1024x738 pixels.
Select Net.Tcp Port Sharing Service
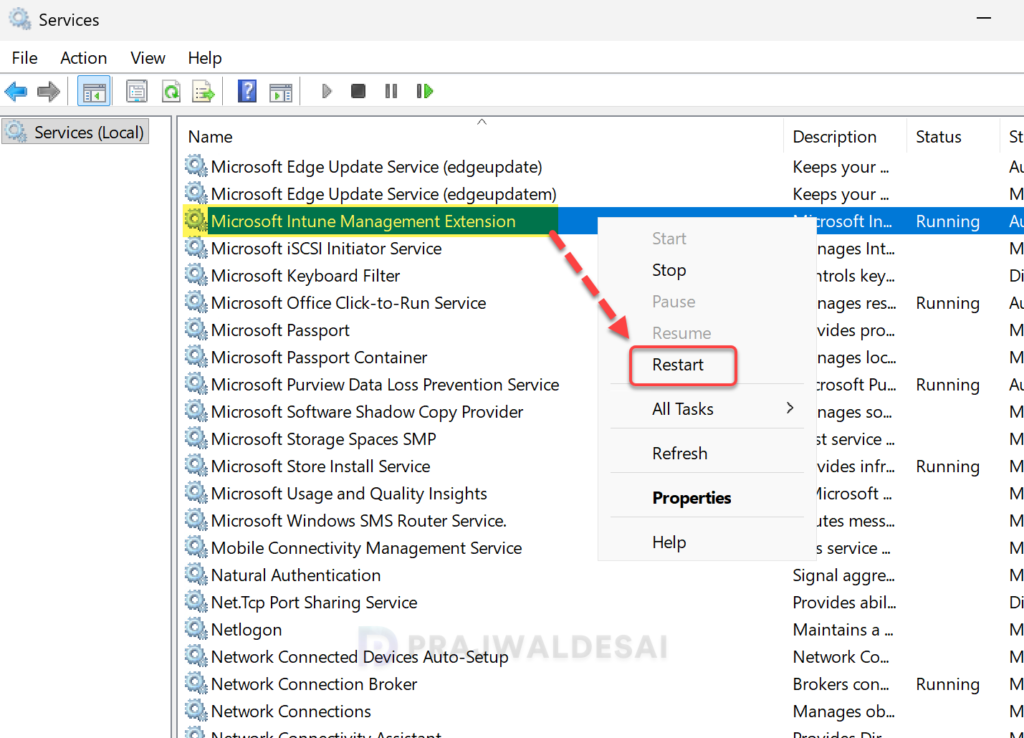click(313, 602)
